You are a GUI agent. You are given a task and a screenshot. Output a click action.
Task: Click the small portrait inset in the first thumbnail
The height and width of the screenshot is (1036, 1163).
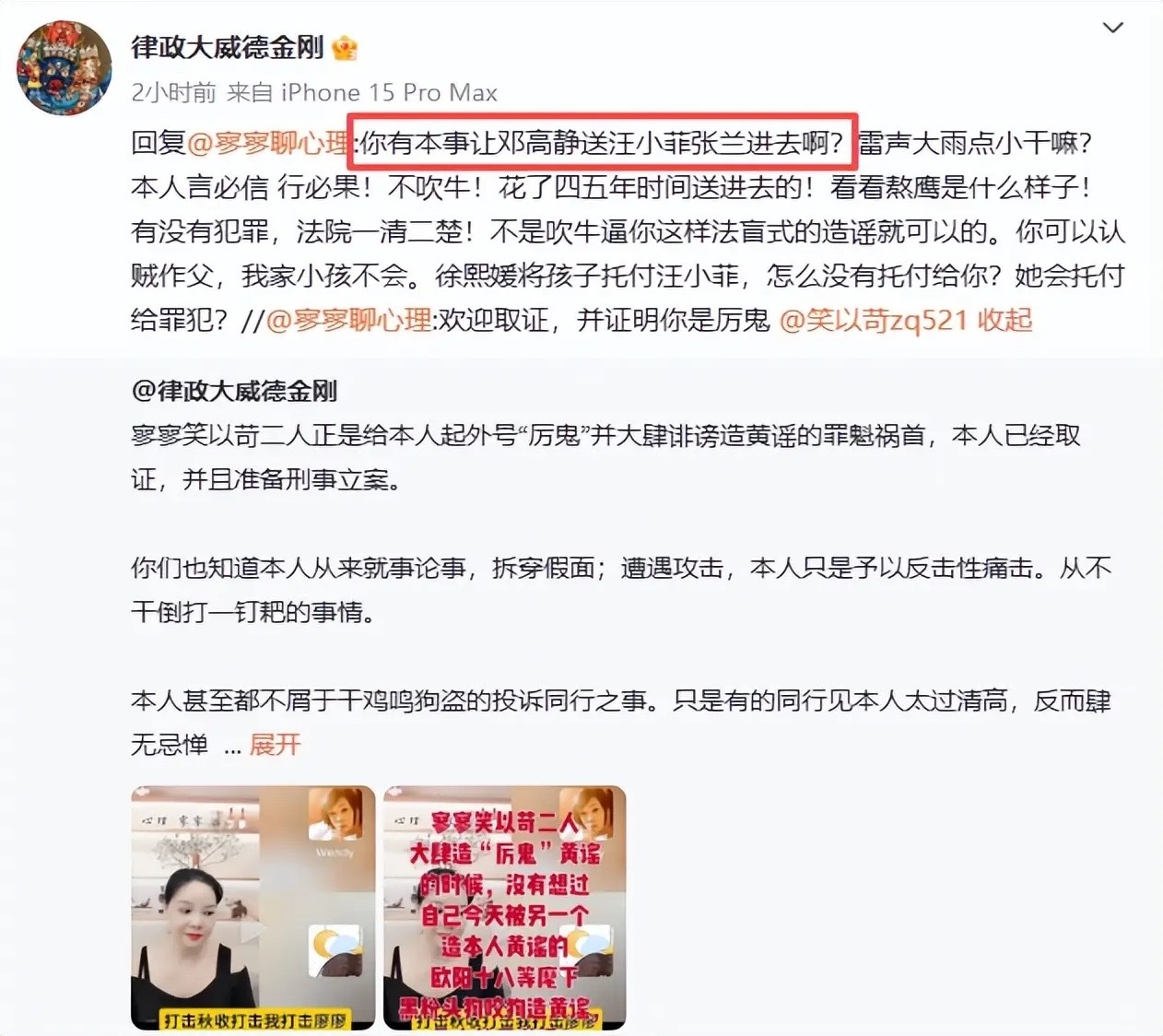[335, 814]
